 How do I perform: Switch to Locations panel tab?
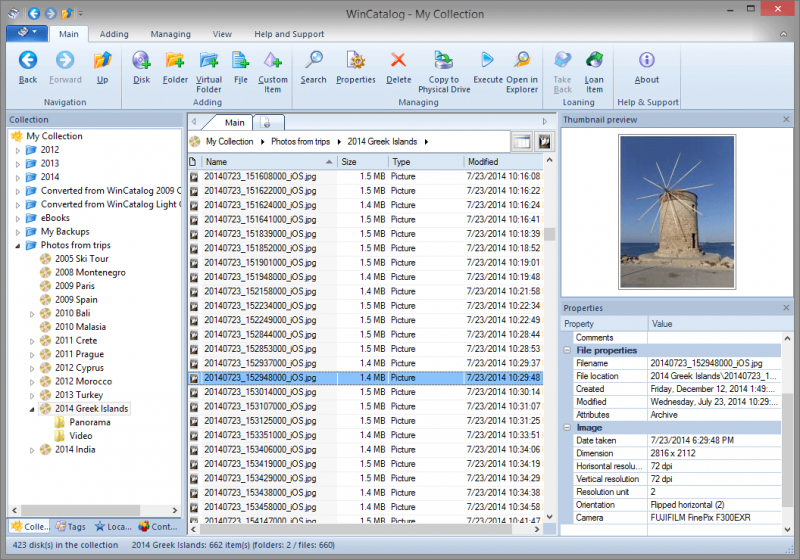(x=113, y=526)
